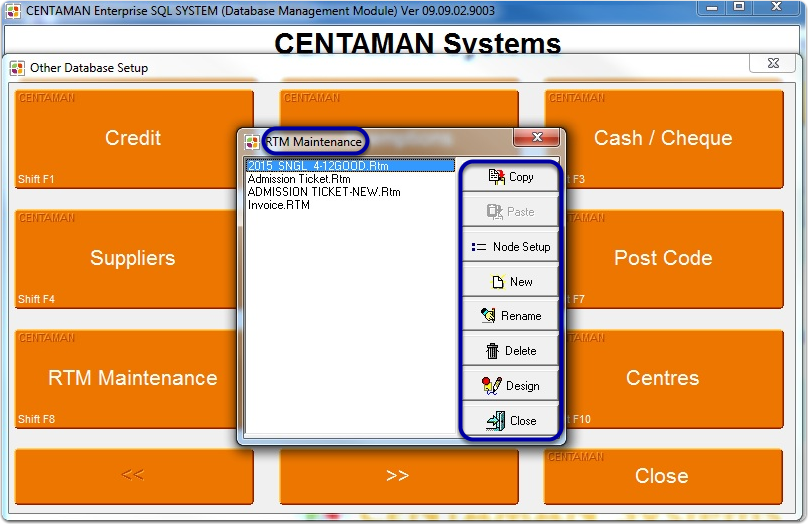The image size is (808, 524).
Task: Create a New RTM file
Action: [x=510, y=282]
